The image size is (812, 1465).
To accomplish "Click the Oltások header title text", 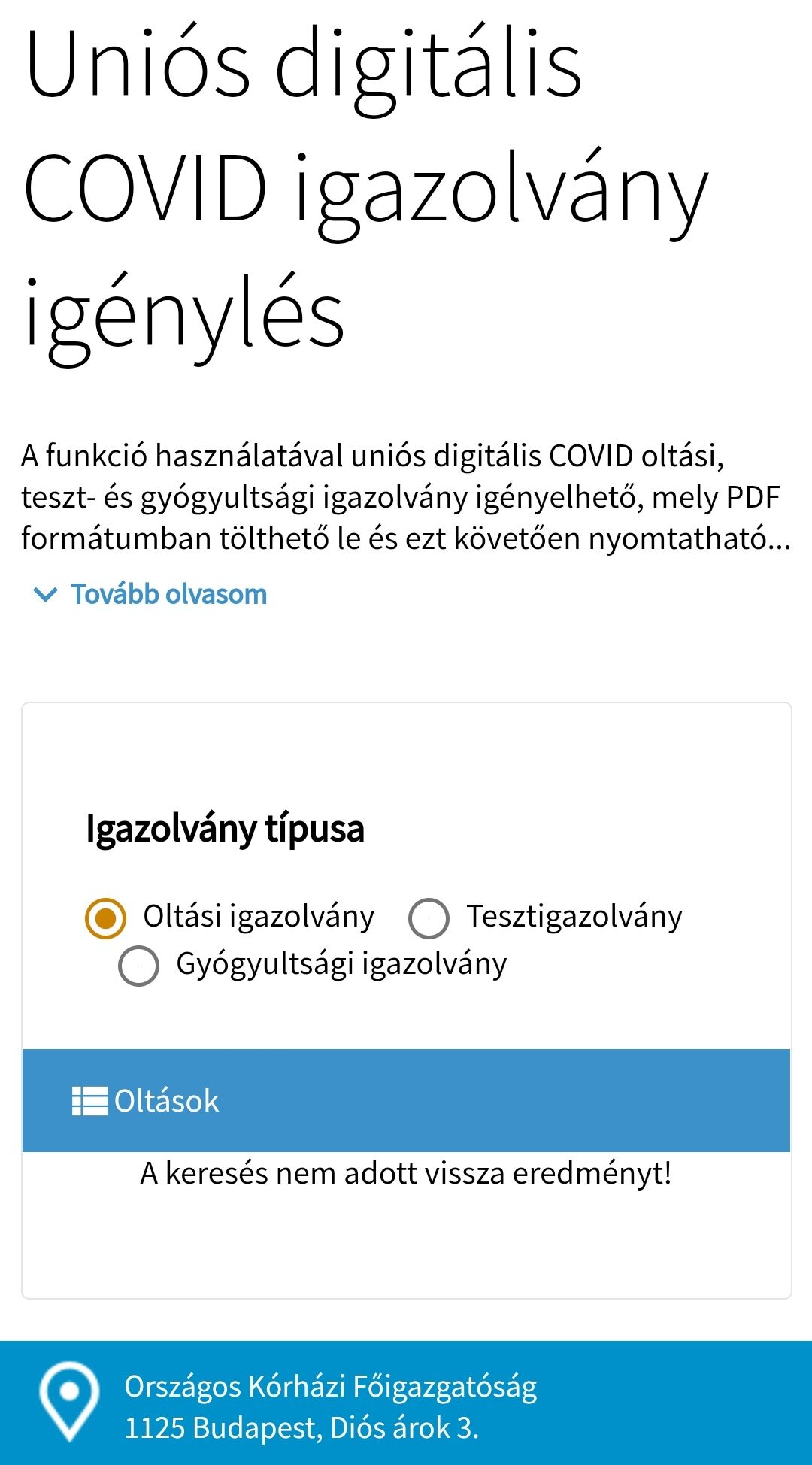I will (x=166, y=1101).
